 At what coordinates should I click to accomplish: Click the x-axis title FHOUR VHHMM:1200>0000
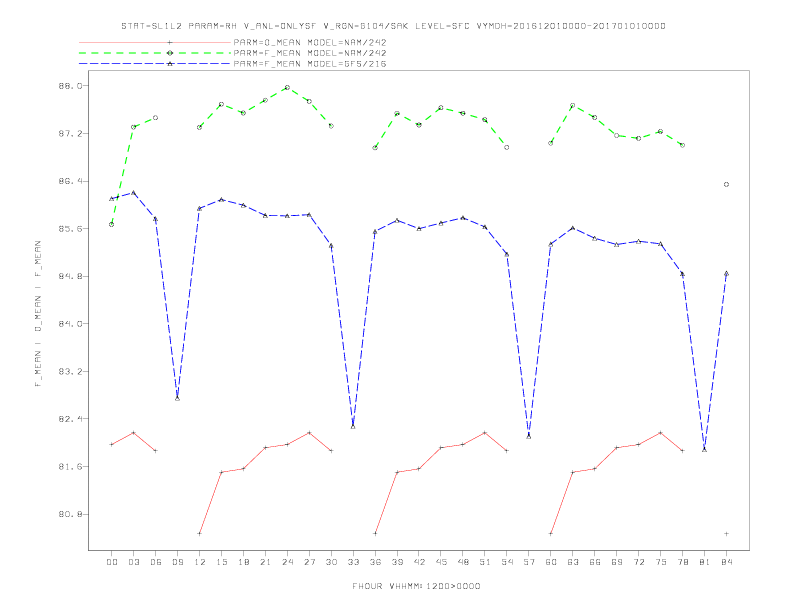point(416,586)
